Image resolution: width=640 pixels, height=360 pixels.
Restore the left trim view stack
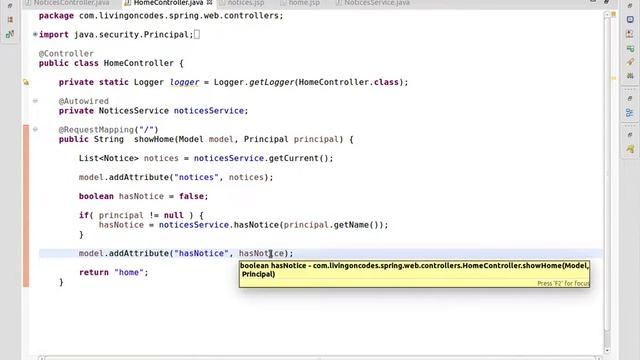pyautogui.click(x=10, y=6)
